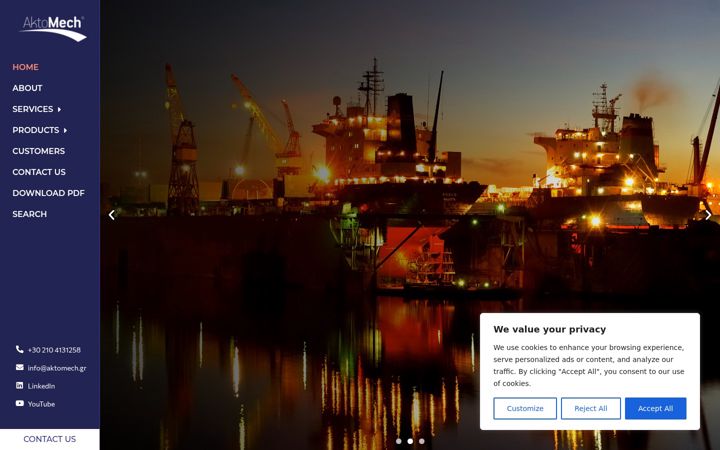
Task: Click the AktoMech logo
Action: pos(53,28)
